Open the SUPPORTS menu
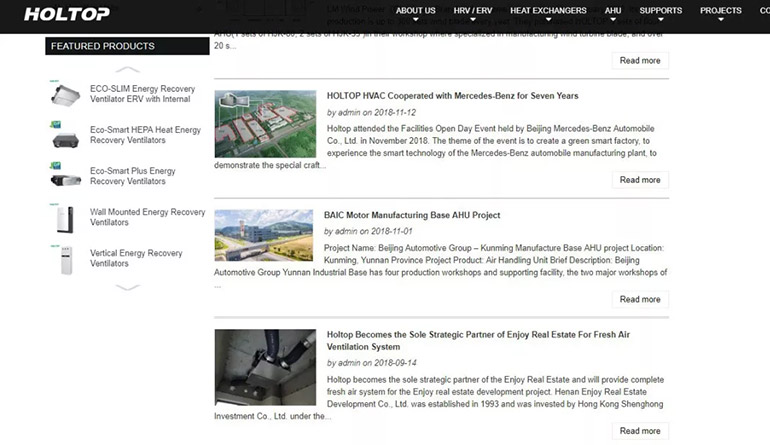Screen dimensions: 770x445 (x=660, y=10)
